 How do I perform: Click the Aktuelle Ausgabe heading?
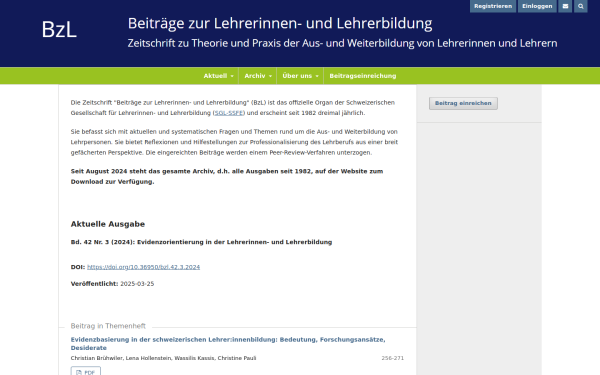[x=108, y=224]
